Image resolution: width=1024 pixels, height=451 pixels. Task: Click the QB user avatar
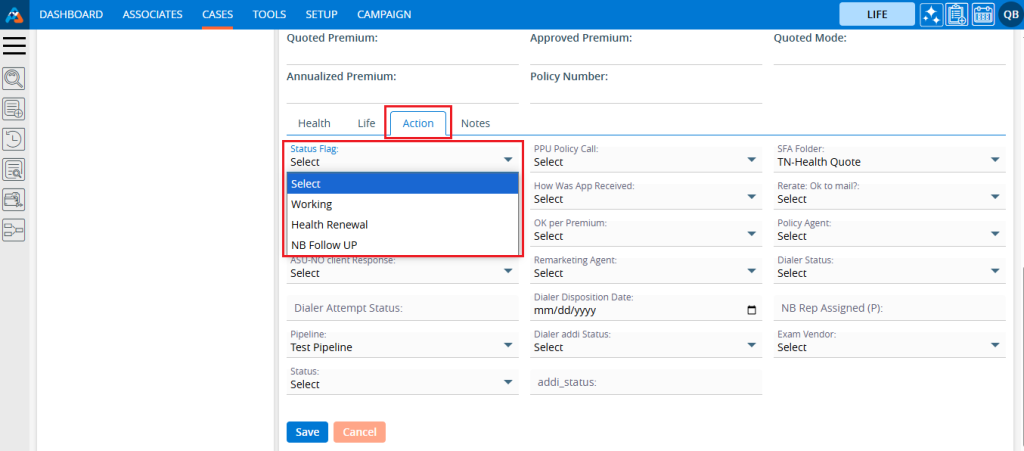(1008, 15)
